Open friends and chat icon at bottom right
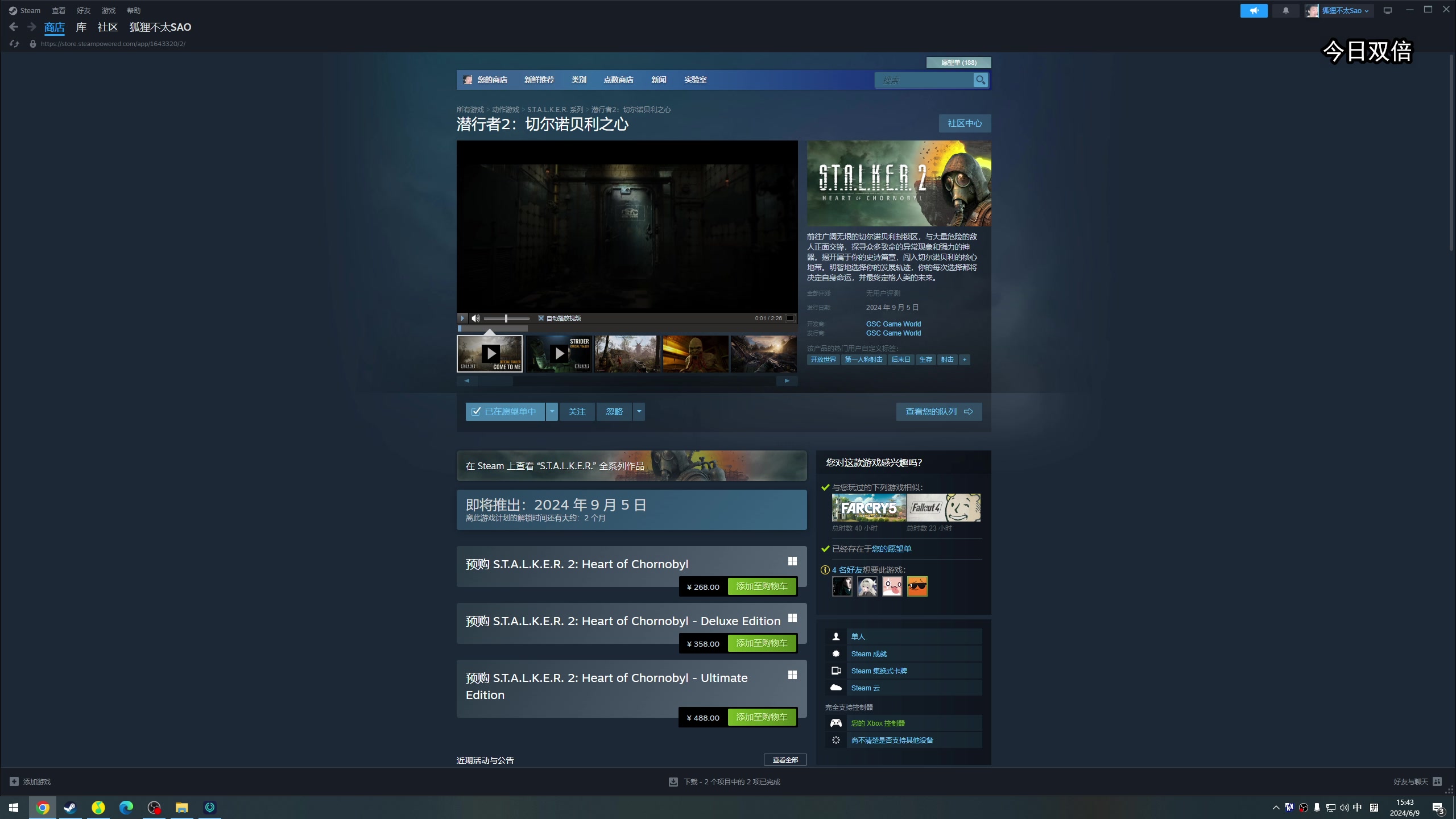 point(1437,781)
